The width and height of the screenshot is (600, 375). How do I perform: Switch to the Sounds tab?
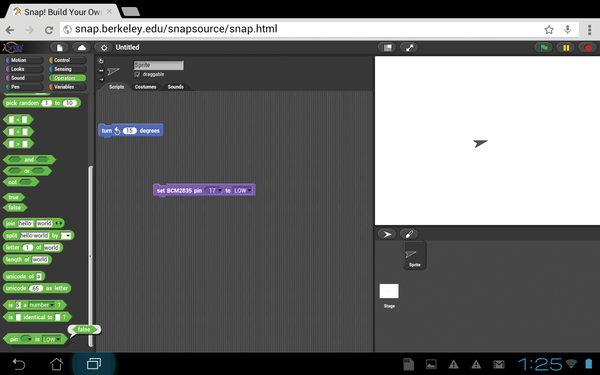pyautogui.click(x=176, y=87)
